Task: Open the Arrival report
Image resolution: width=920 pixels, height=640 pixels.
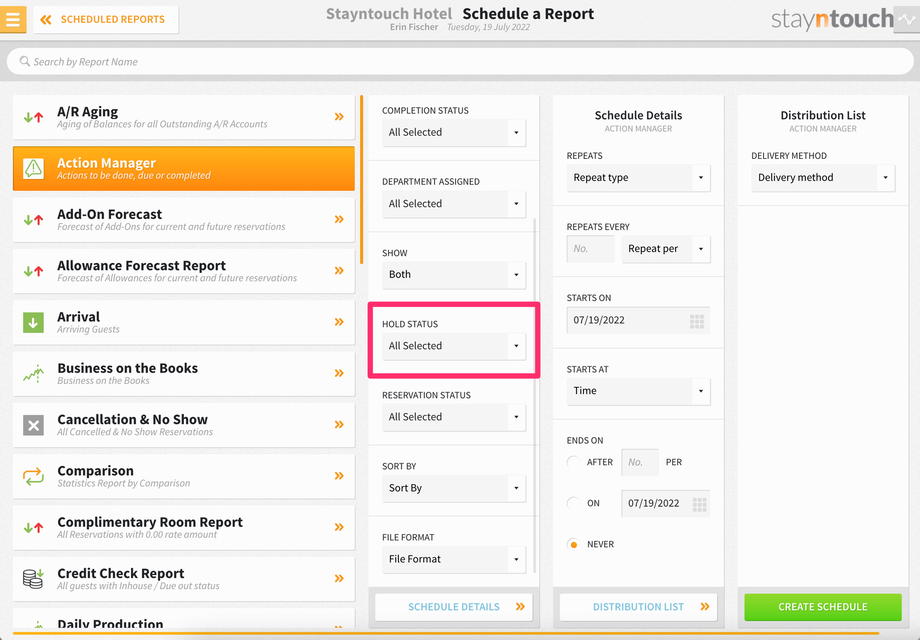Action: (x=184, y=322)
